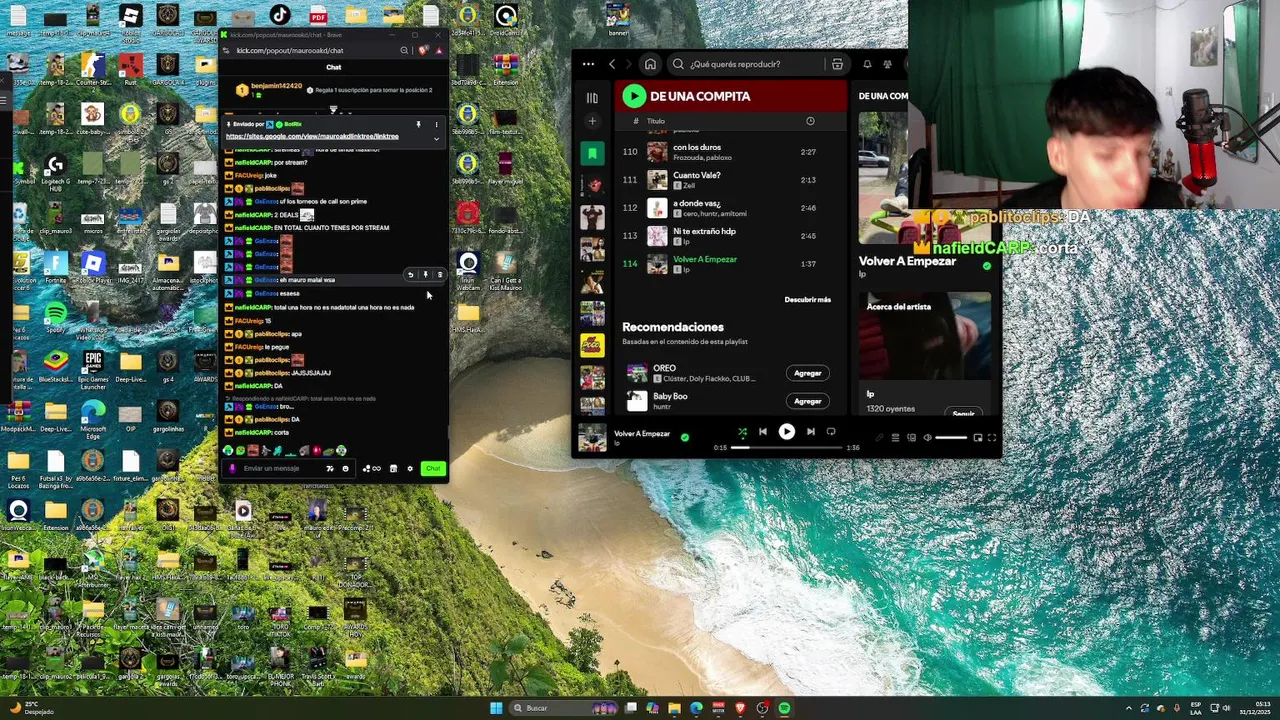Open Spotify three-dot main menu
The image size is (1280, 720).
(x=588, y=64)
